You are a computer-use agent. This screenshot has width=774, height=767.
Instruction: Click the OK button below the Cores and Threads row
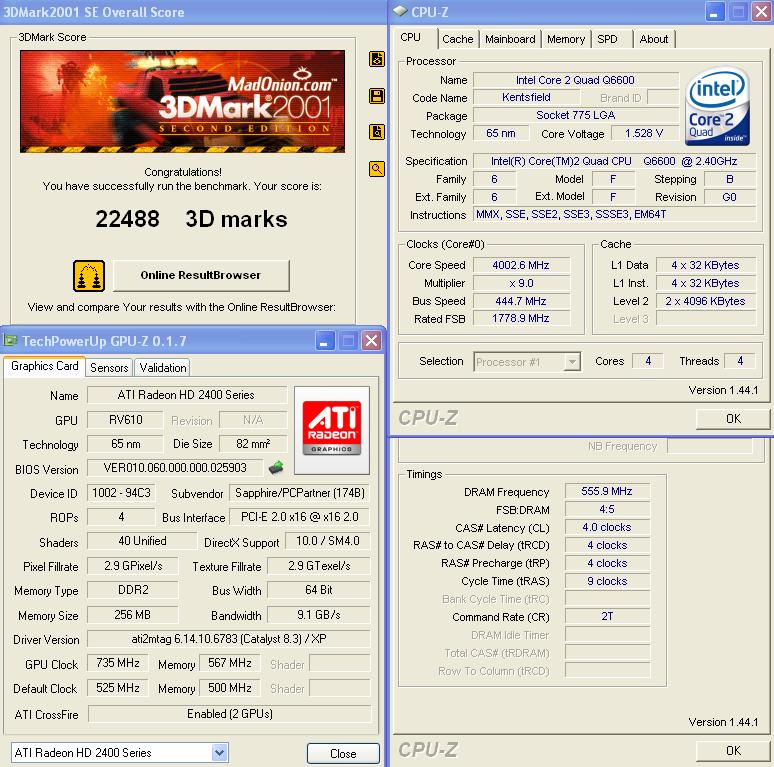[733, 419]
